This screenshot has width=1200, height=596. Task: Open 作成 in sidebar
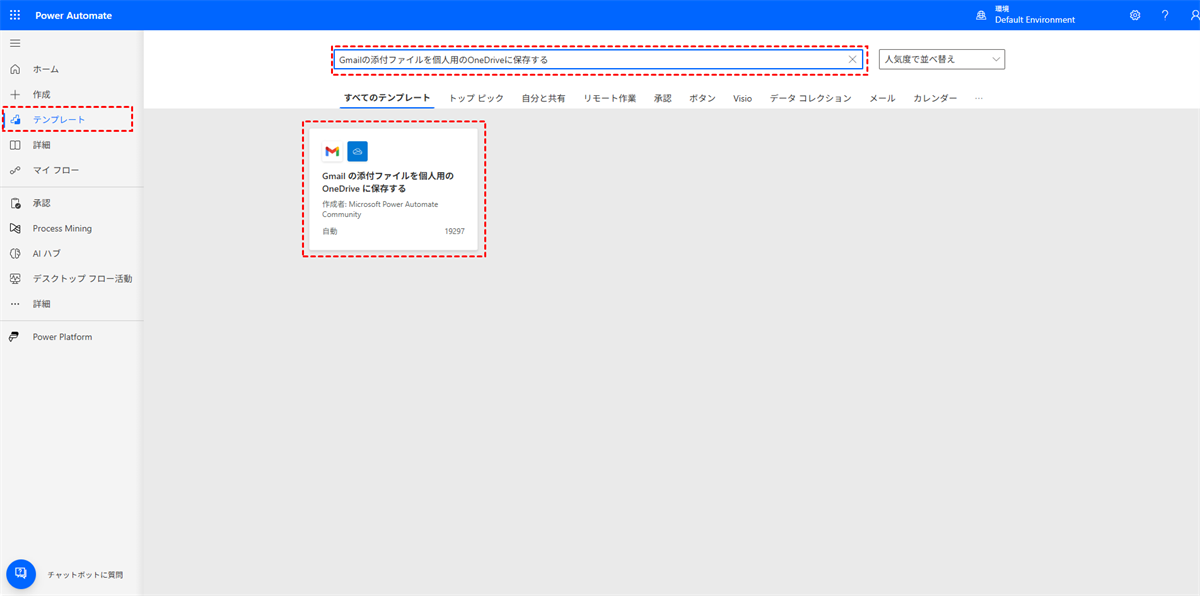point(42,94)
